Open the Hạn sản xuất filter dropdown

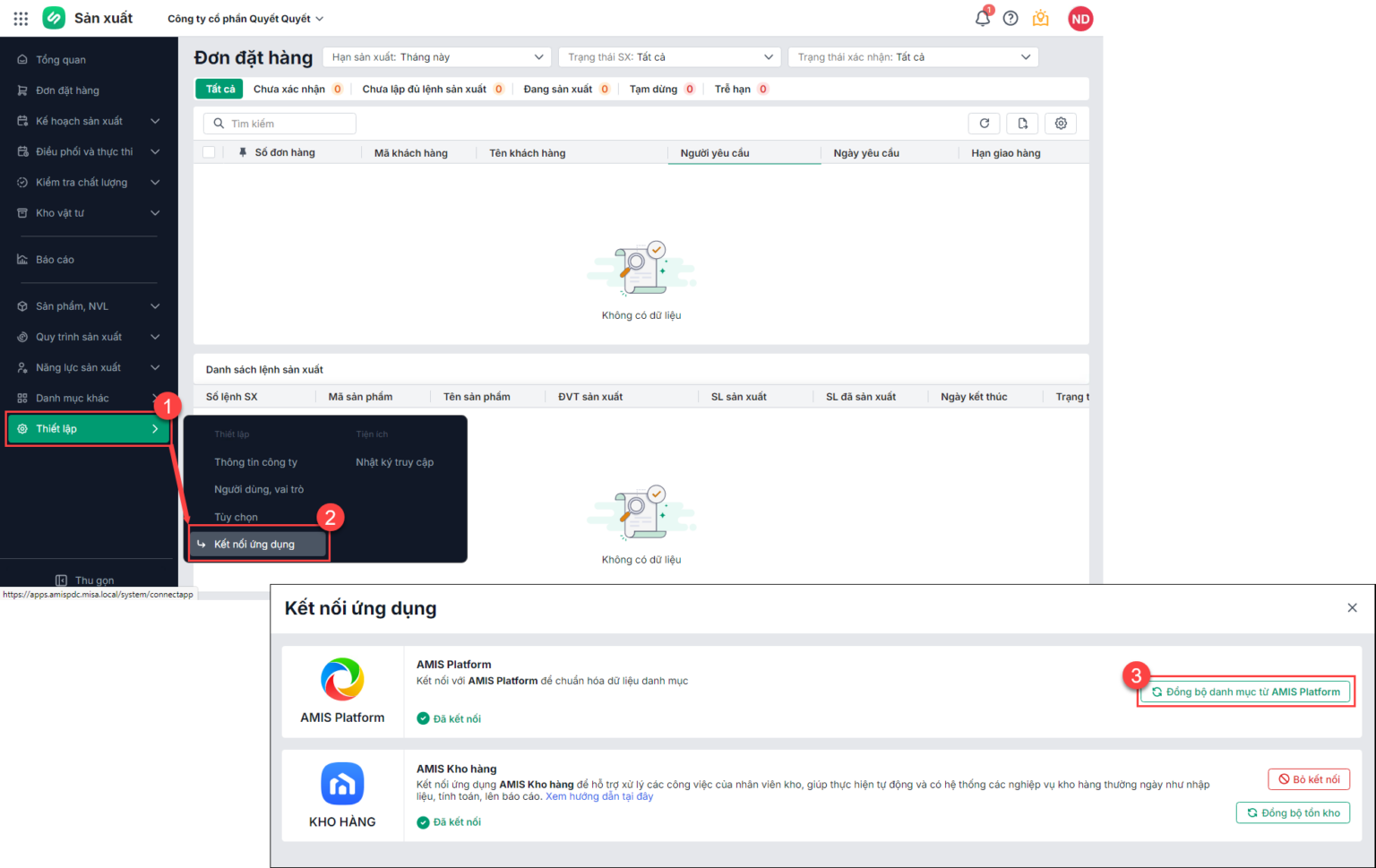[436, 56]
